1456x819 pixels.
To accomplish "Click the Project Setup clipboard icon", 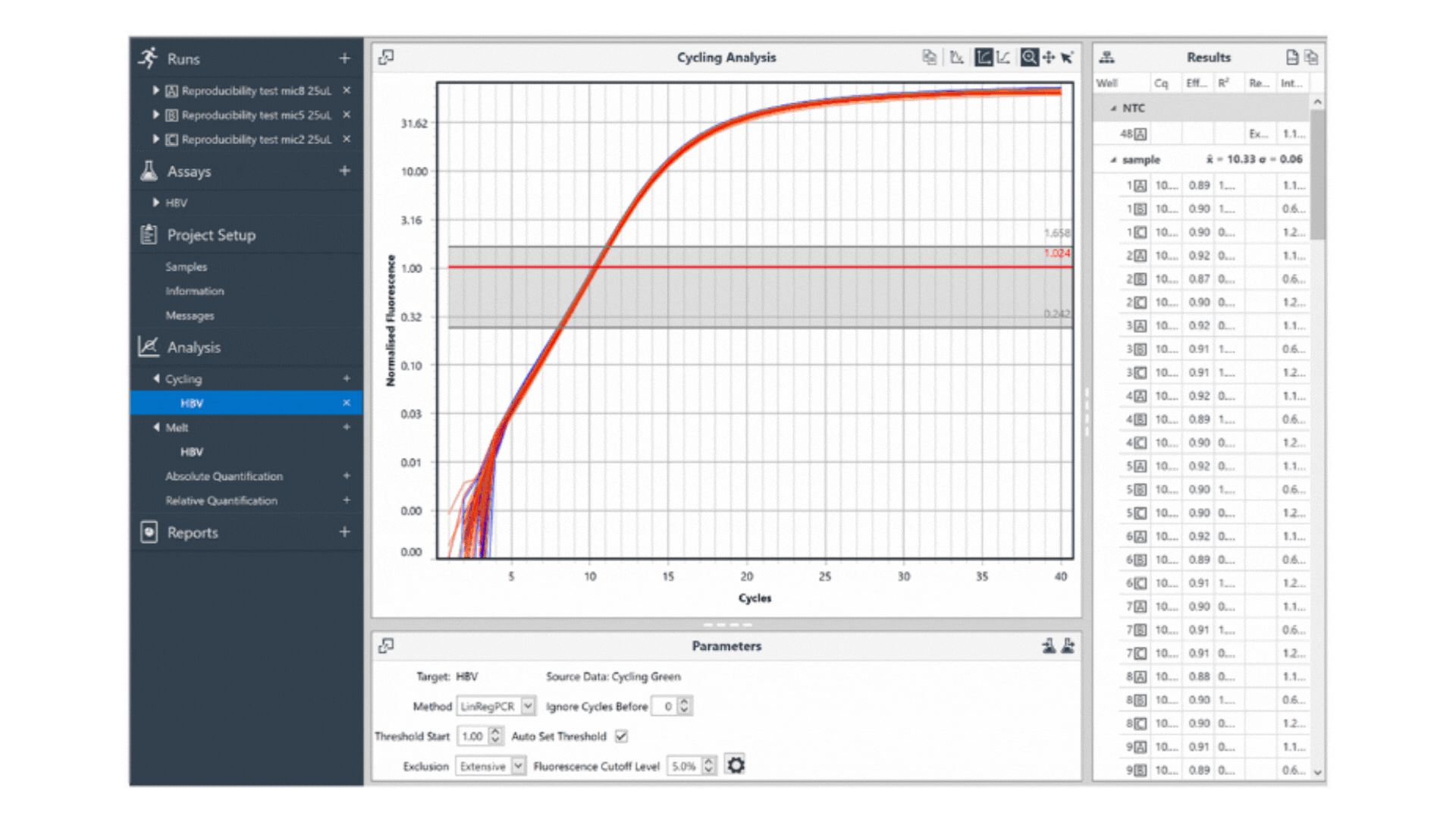I will tap(149, 234).
